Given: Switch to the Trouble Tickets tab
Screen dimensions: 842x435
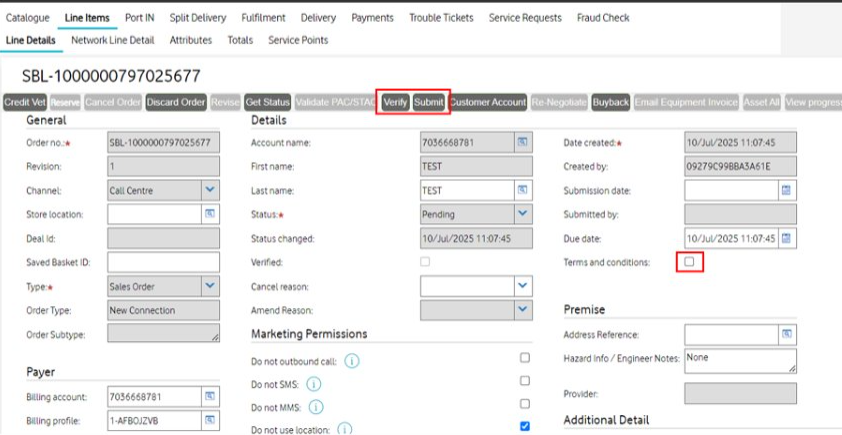Looking at the screenshot, I should 441,18.
